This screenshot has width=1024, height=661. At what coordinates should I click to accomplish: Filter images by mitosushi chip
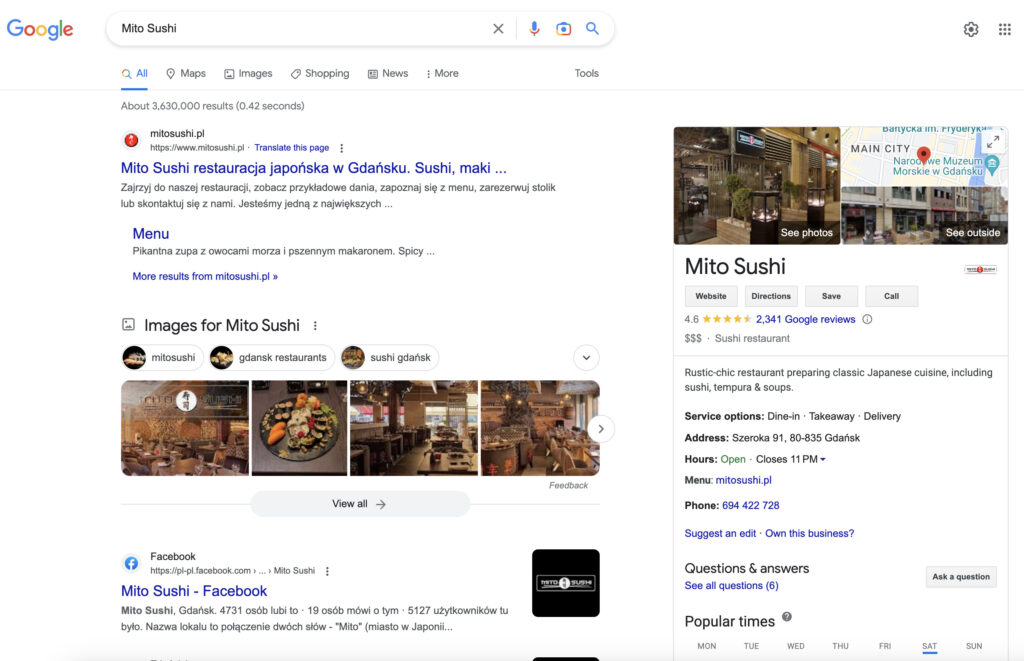tap(163, 357)
